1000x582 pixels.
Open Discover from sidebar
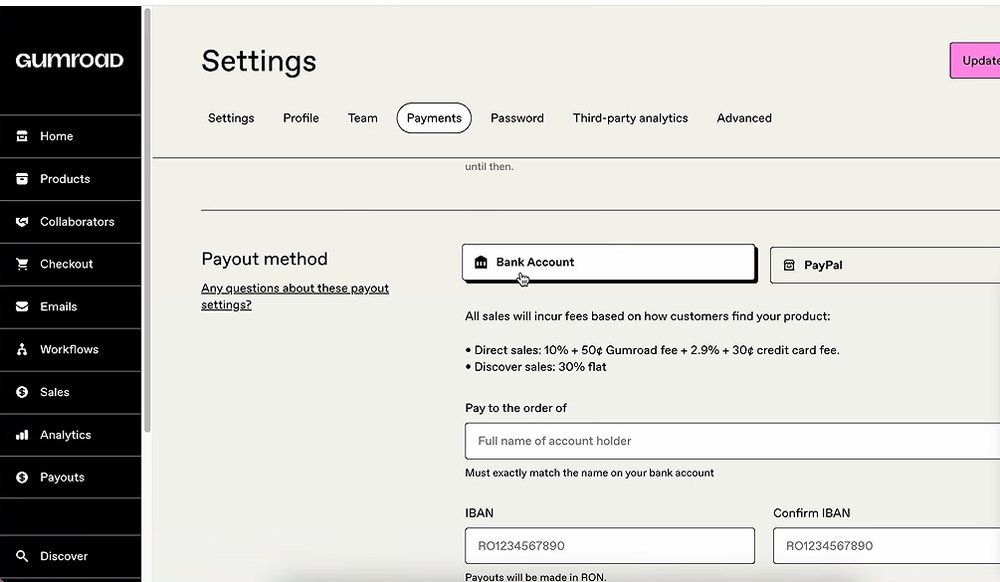70,556
